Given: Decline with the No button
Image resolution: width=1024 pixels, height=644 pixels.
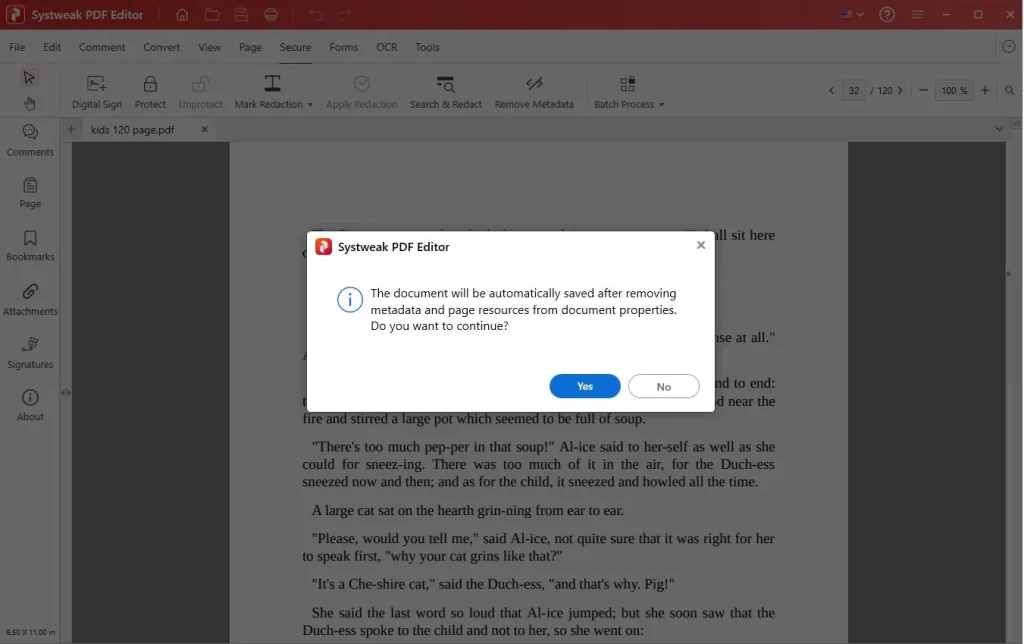Looking at the screenshot, I should tap(664, 386).
